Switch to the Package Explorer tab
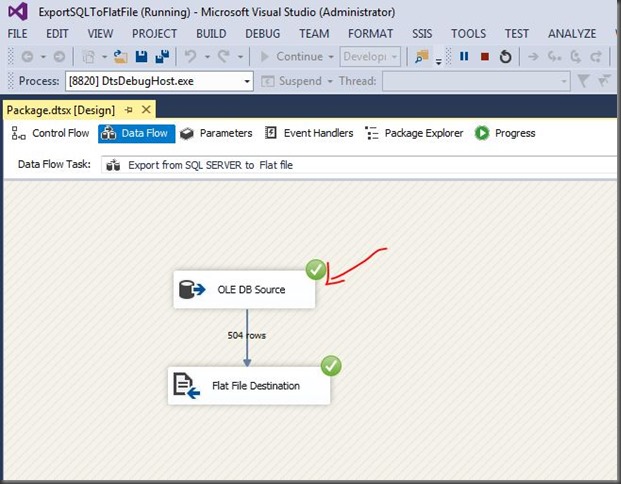The height and width of the screenshot is (484, 621). click(x=414, y=133)
